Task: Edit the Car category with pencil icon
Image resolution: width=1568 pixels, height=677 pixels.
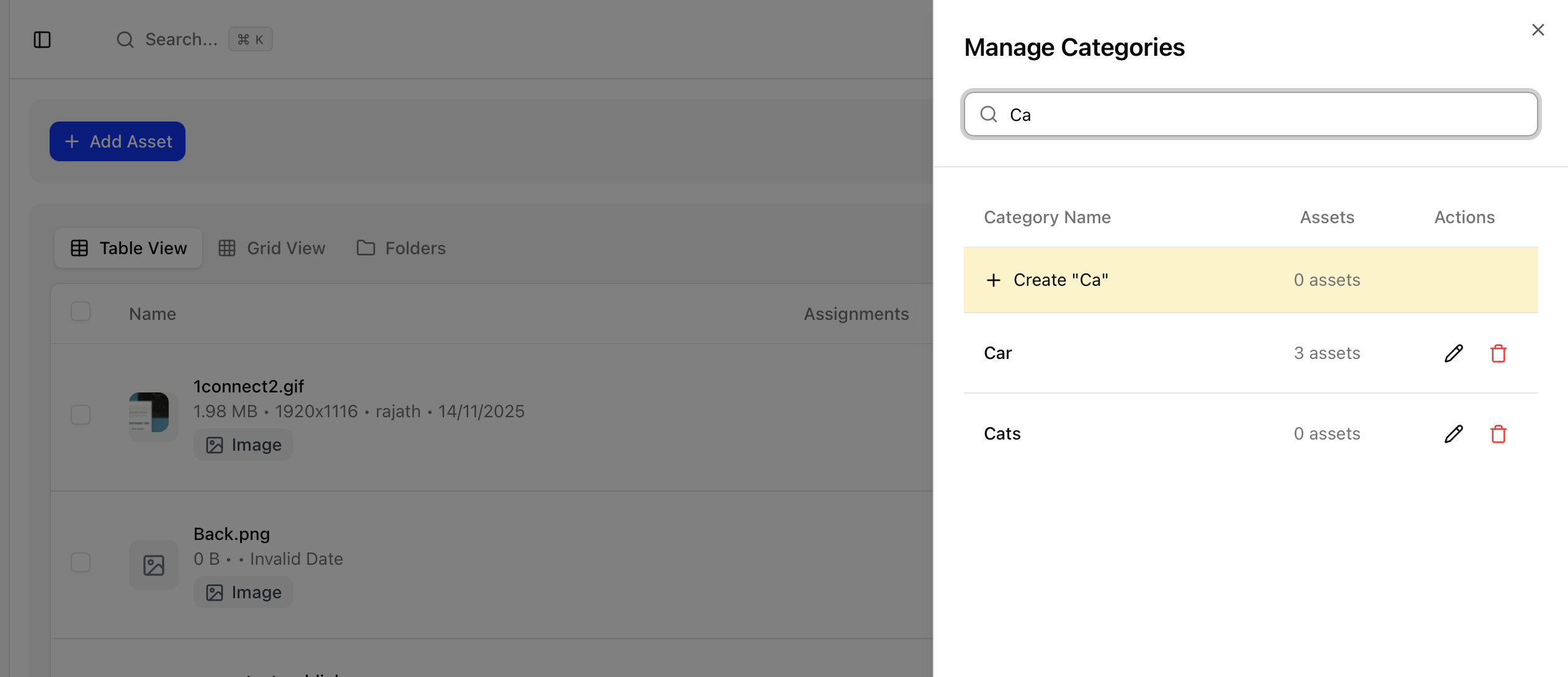Action: 1453,353
